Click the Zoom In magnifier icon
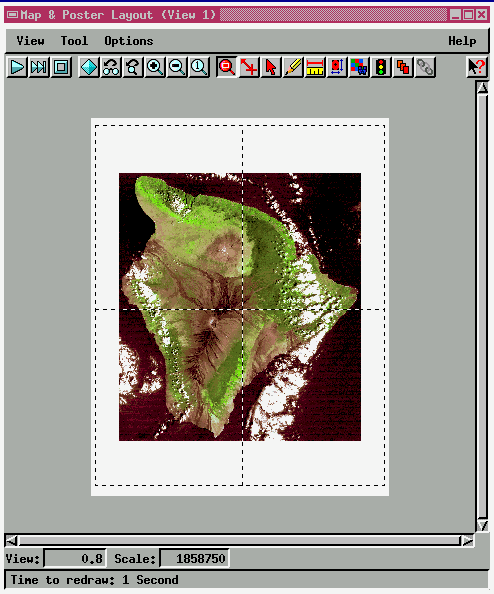494x594 pixels. click(x=155, y=67)
